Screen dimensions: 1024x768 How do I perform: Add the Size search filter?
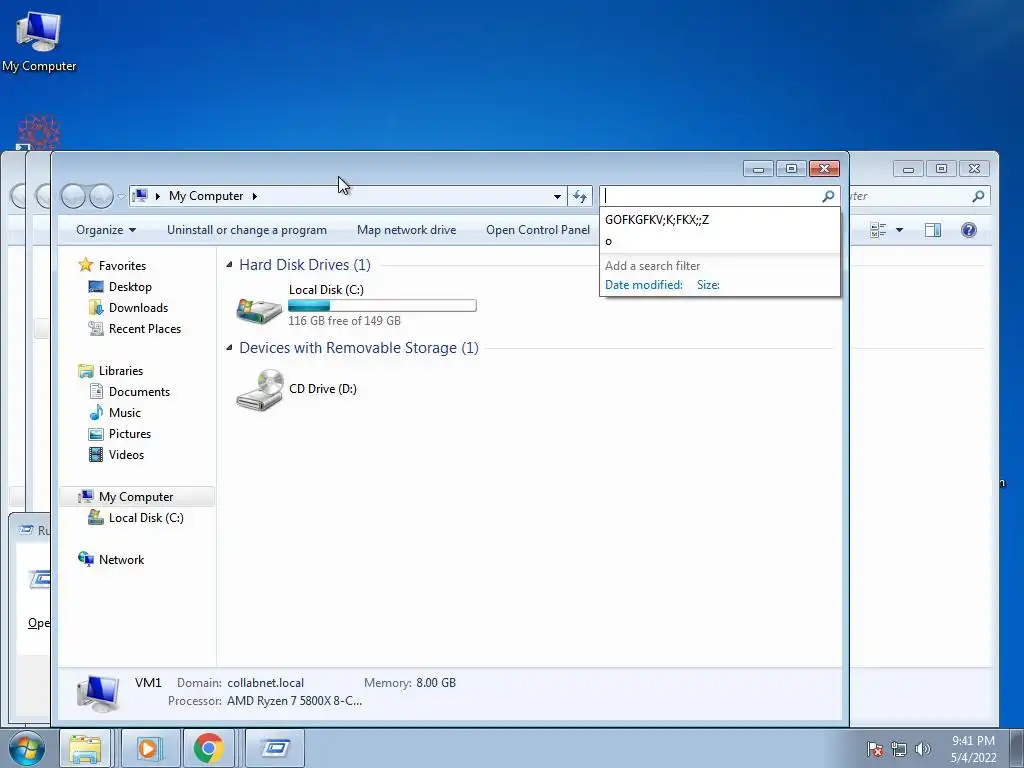708,285
